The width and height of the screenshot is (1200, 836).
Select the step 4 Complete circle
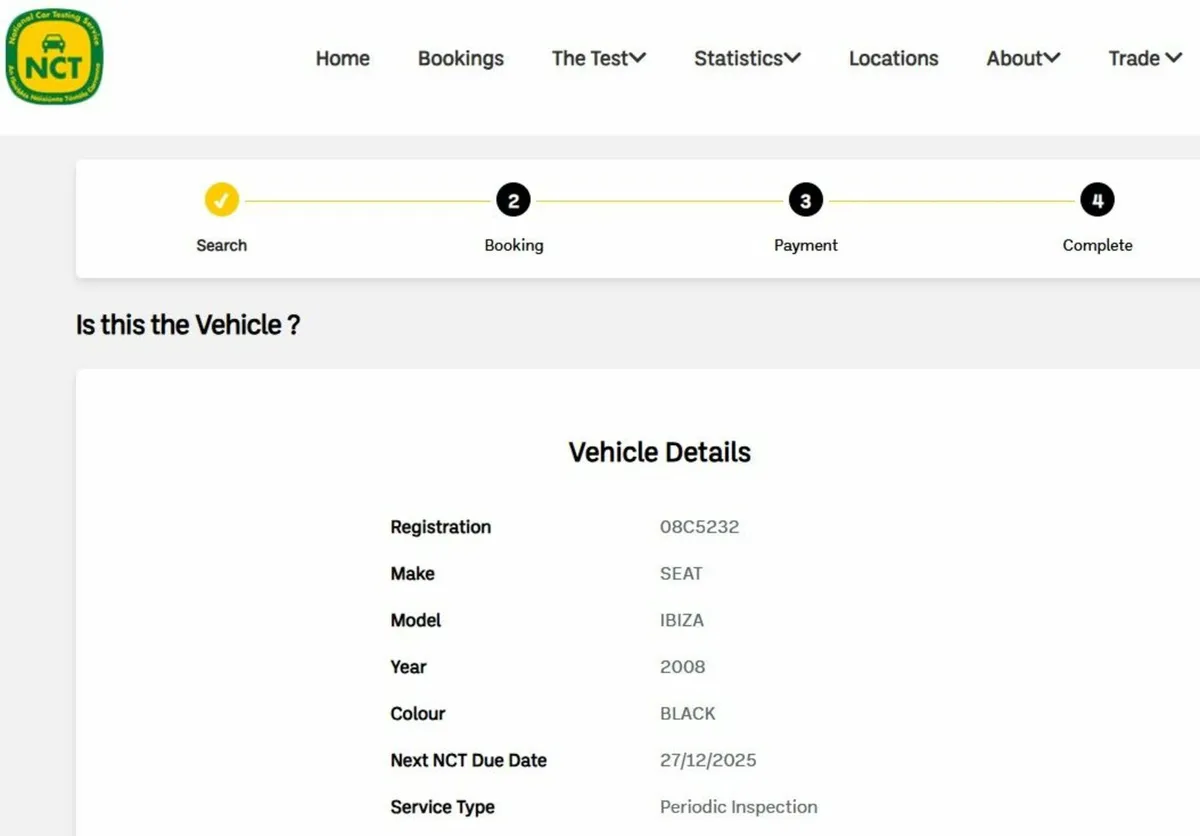(x=1097, y=201)
